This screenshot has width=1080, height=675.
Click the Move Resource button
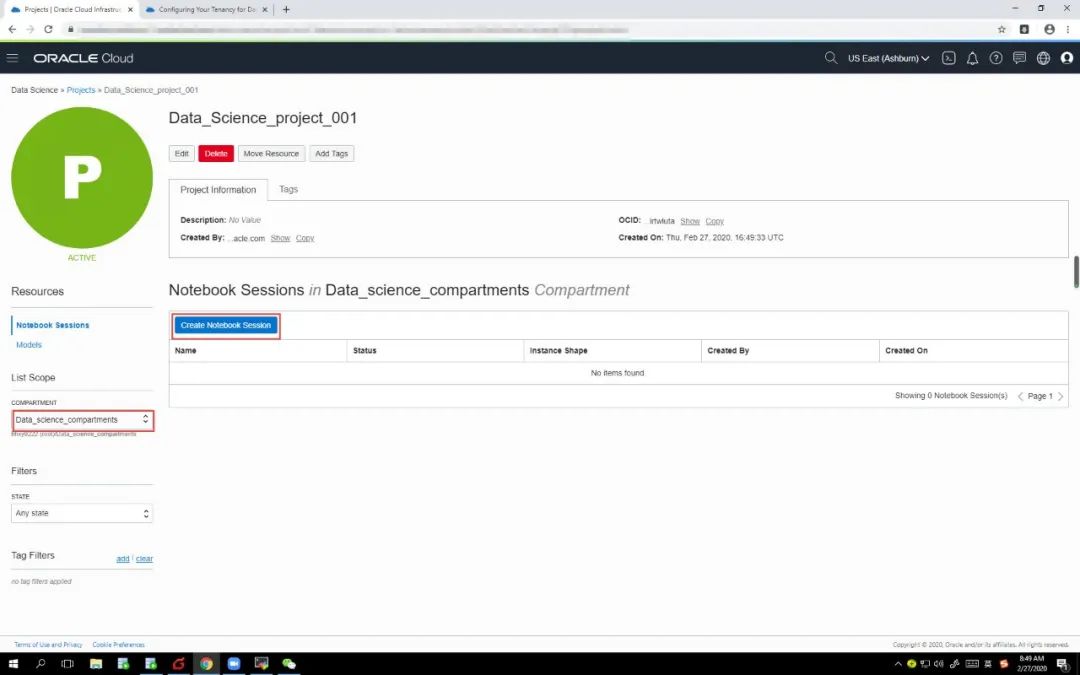click(x=271, y=154)
